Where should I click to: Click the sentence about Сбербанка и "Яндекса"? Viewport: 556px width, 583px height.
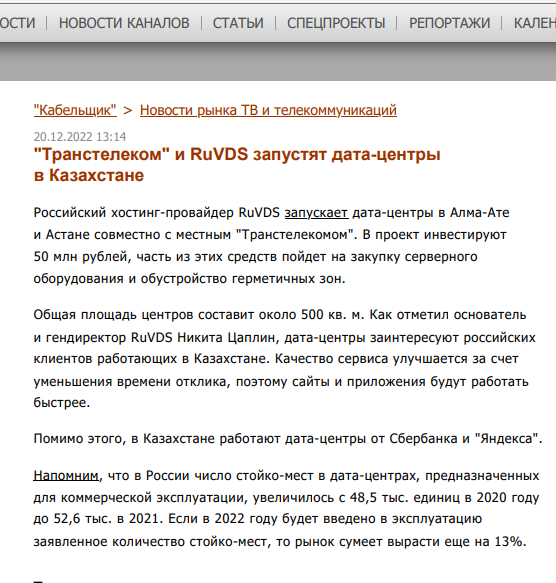point(288,439)
